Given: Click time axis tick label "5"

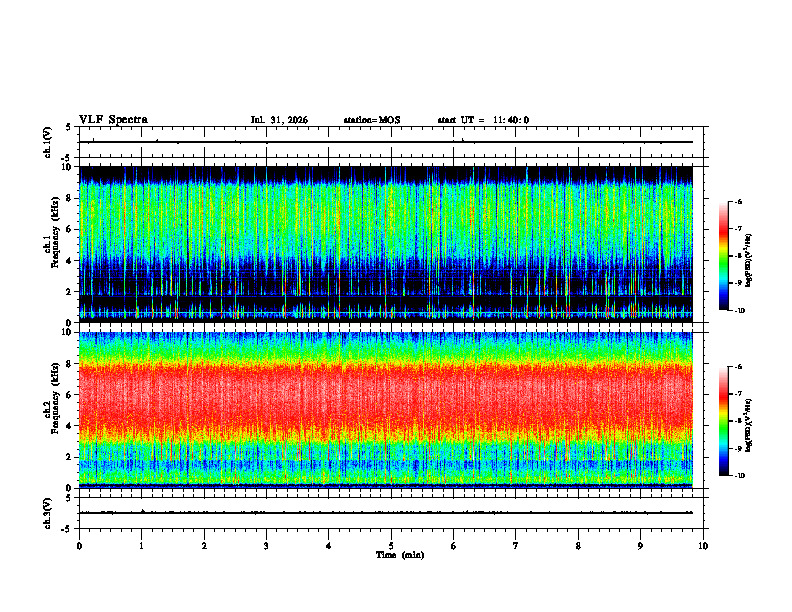Looking at the screenshot, I should pyautogui.click(x=391, y=546).
